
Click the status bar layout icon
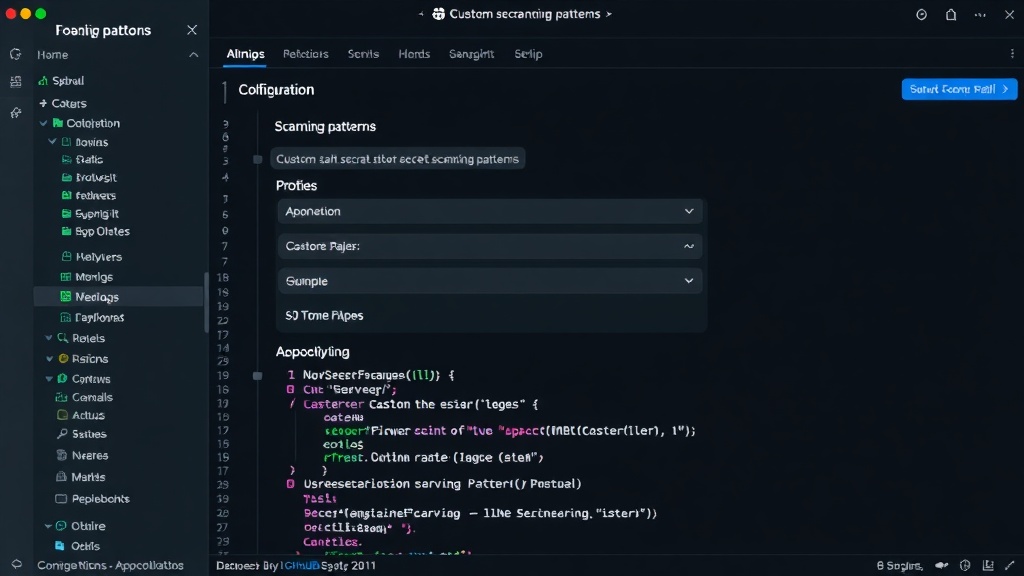click(x=988, y=566)
